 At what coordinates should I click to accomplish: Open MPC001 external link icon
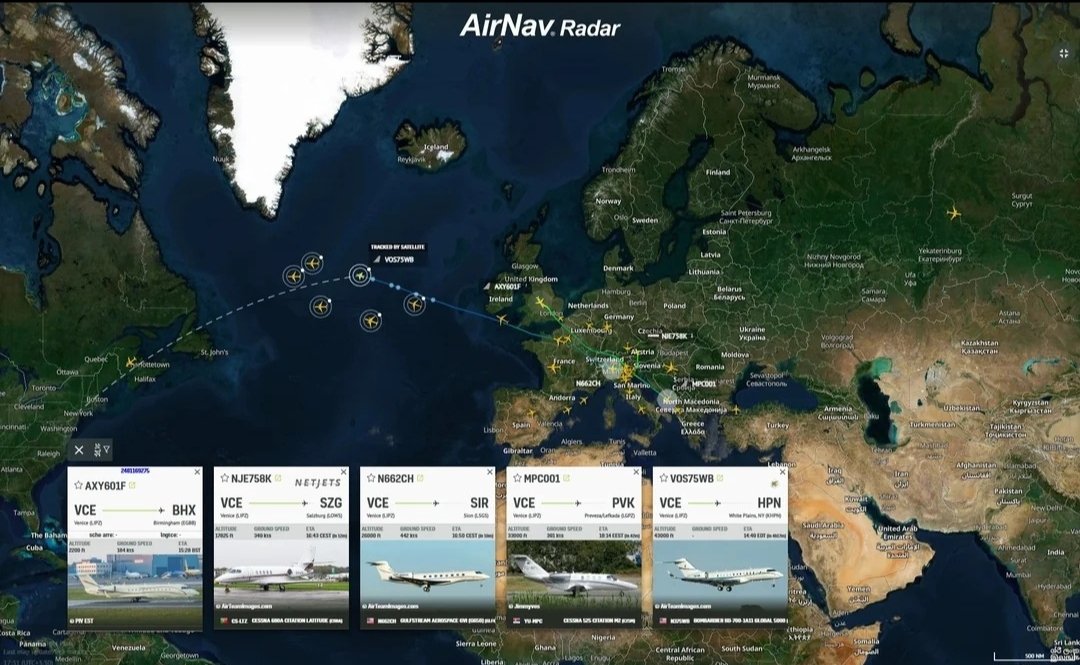pos(566,478)
